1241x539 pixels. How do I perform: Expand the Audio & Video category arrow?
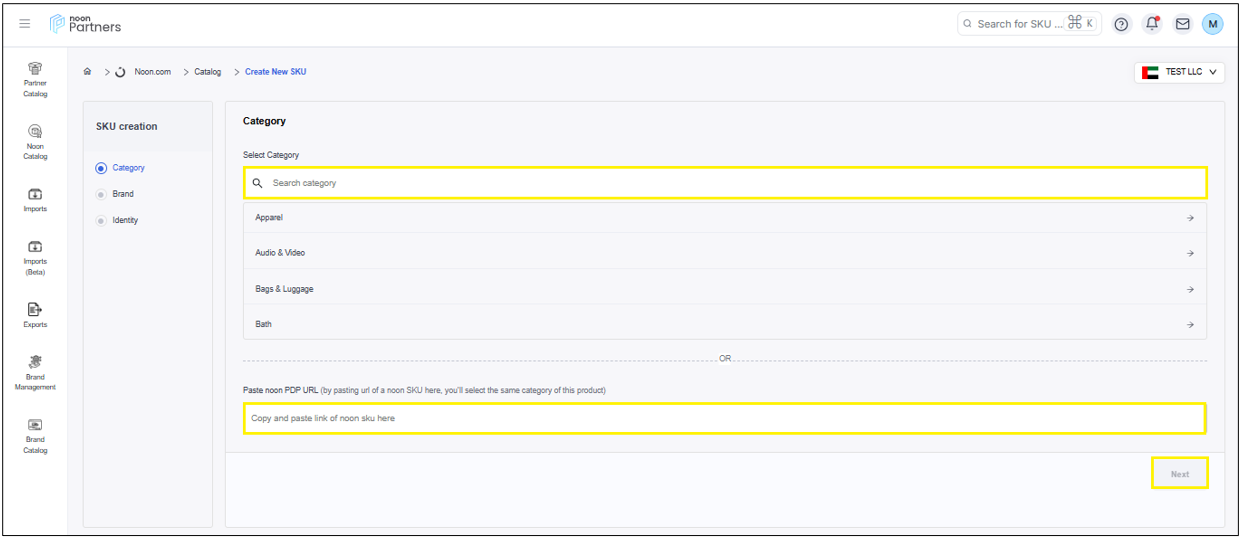click(1190, 253)
